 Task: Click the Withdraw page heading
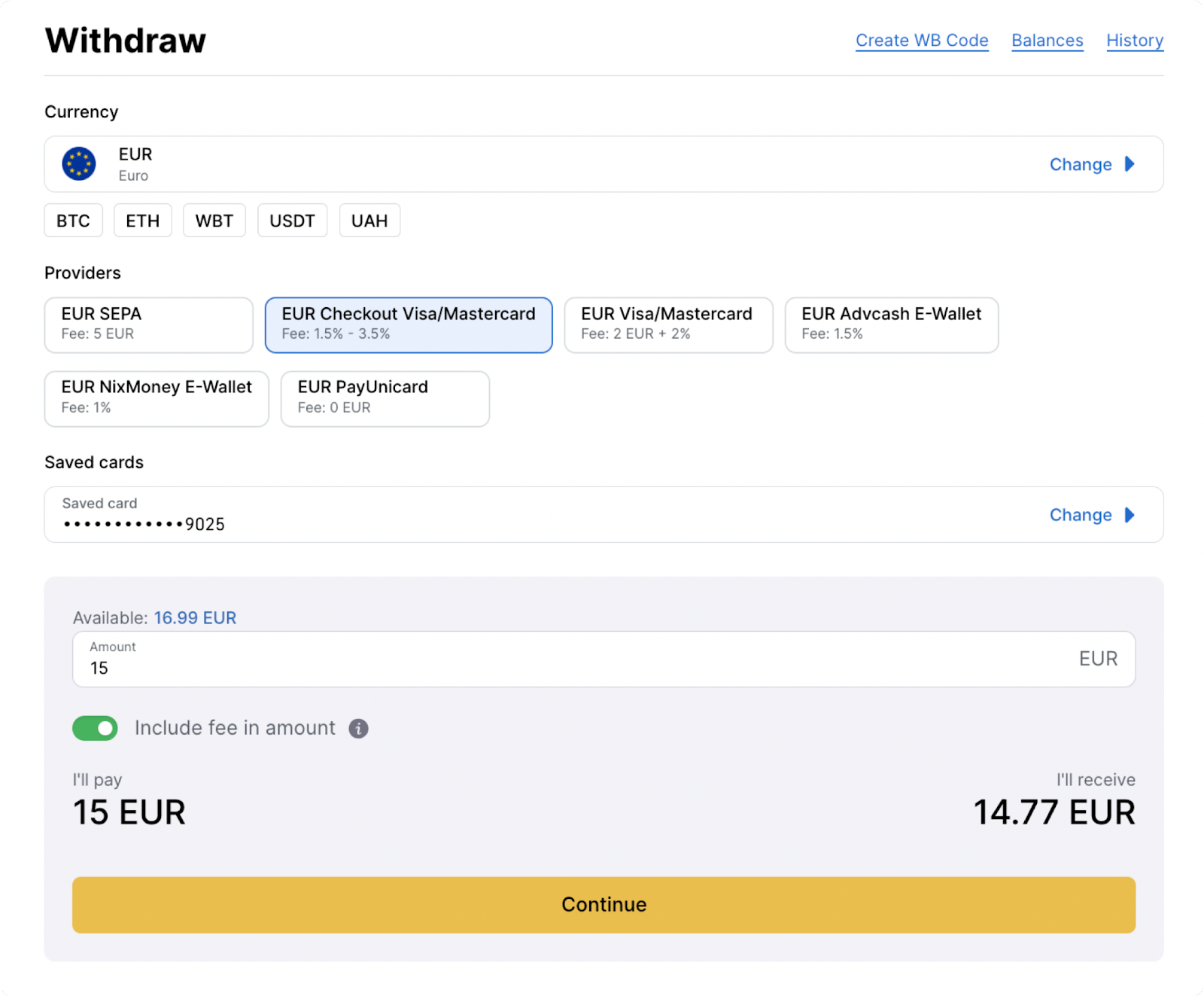(126, 41)
